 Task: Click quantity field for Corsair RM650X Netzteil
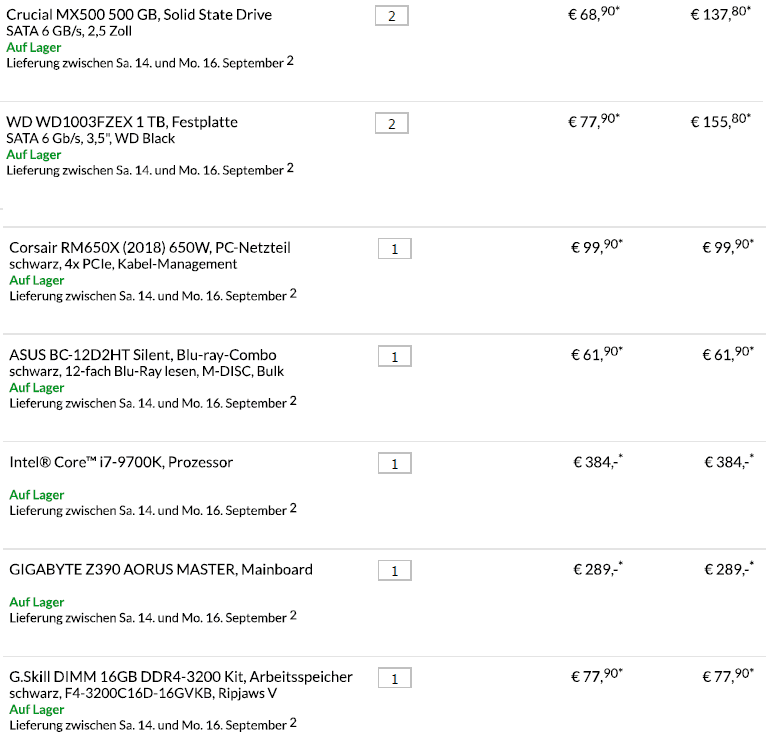(394, 249)
